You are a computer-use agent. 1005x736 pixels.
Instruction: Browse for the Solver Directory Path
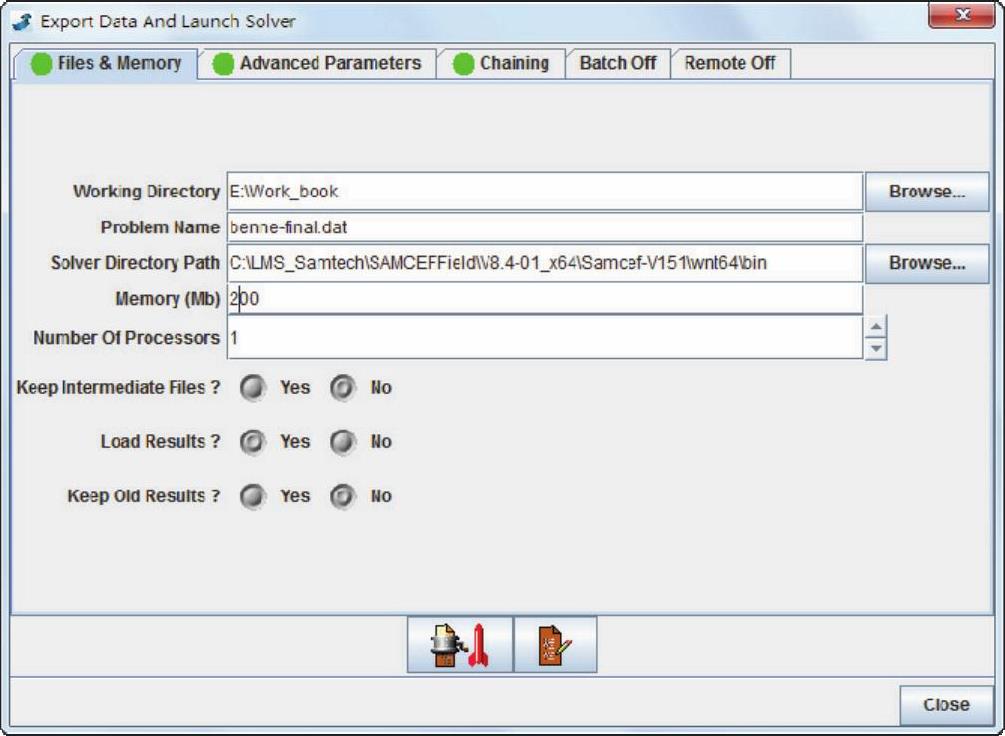coord(926,263)
